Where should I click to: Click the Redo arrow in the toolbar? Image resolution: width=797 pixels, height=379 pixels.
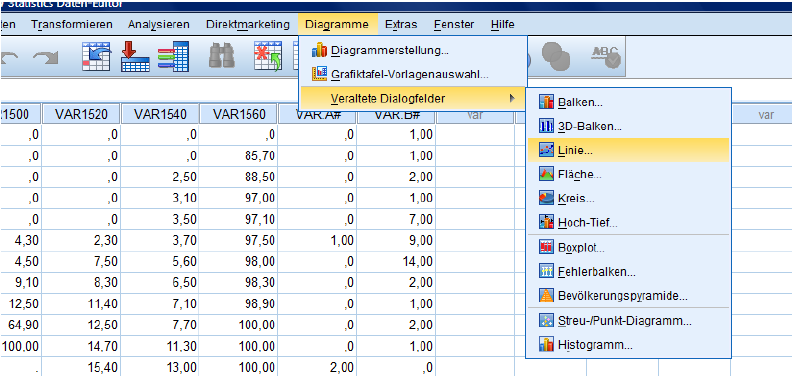pos(45,57)
